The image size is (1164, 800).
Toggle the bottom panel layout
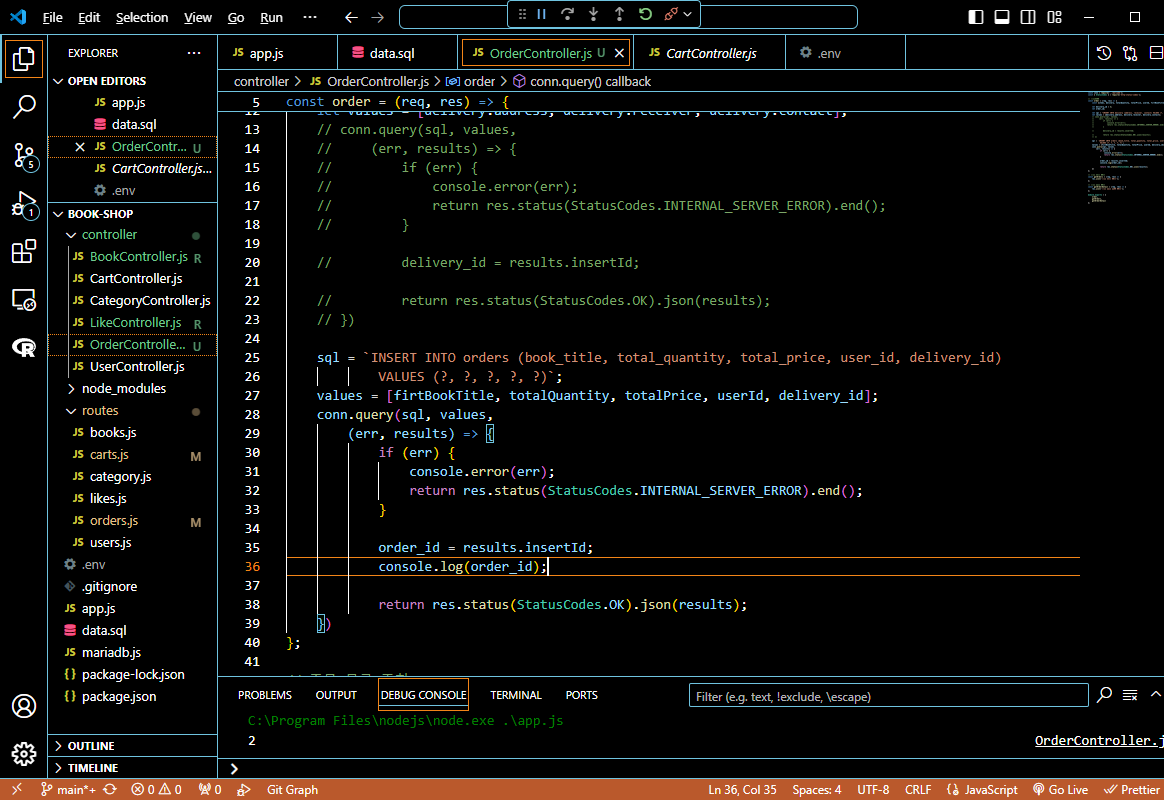pos(1002,17)
